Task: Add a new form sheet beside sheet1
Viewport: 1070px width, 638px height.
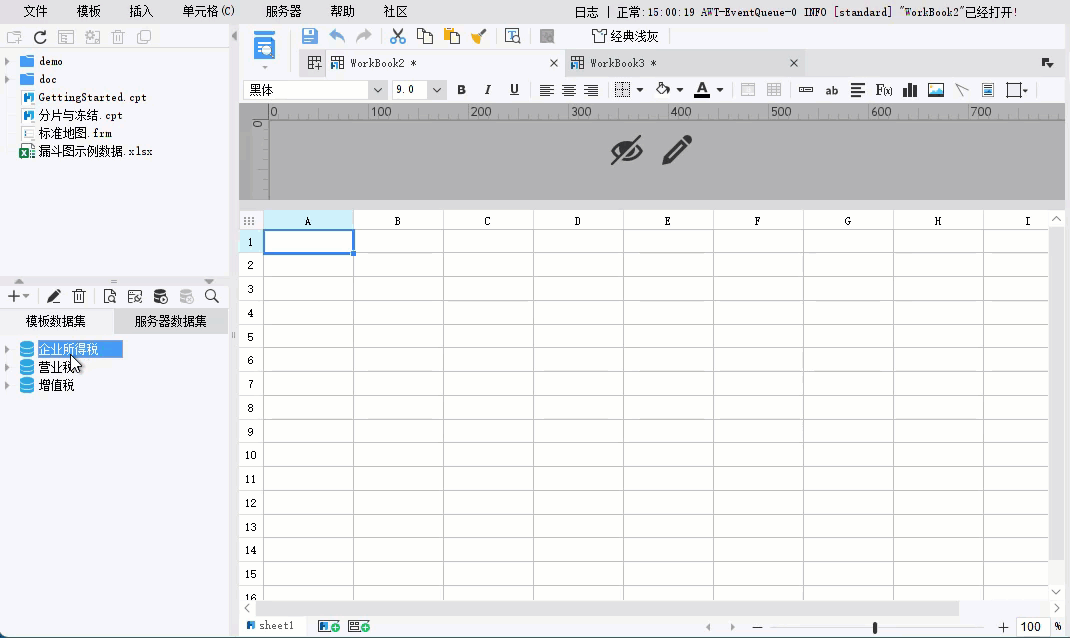Action: coord(359,626)
